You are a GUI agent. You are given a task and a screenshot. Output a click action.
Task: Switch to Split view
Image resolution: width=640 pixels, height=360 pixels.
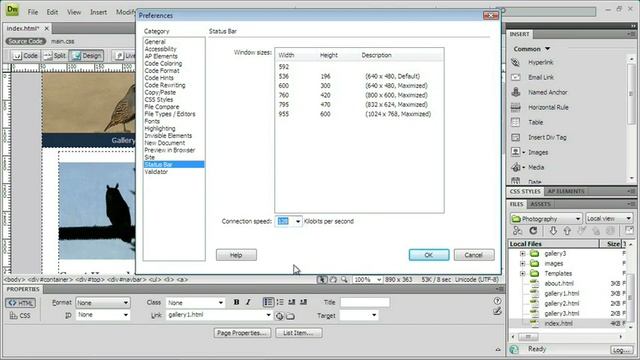tap(54, 56)
